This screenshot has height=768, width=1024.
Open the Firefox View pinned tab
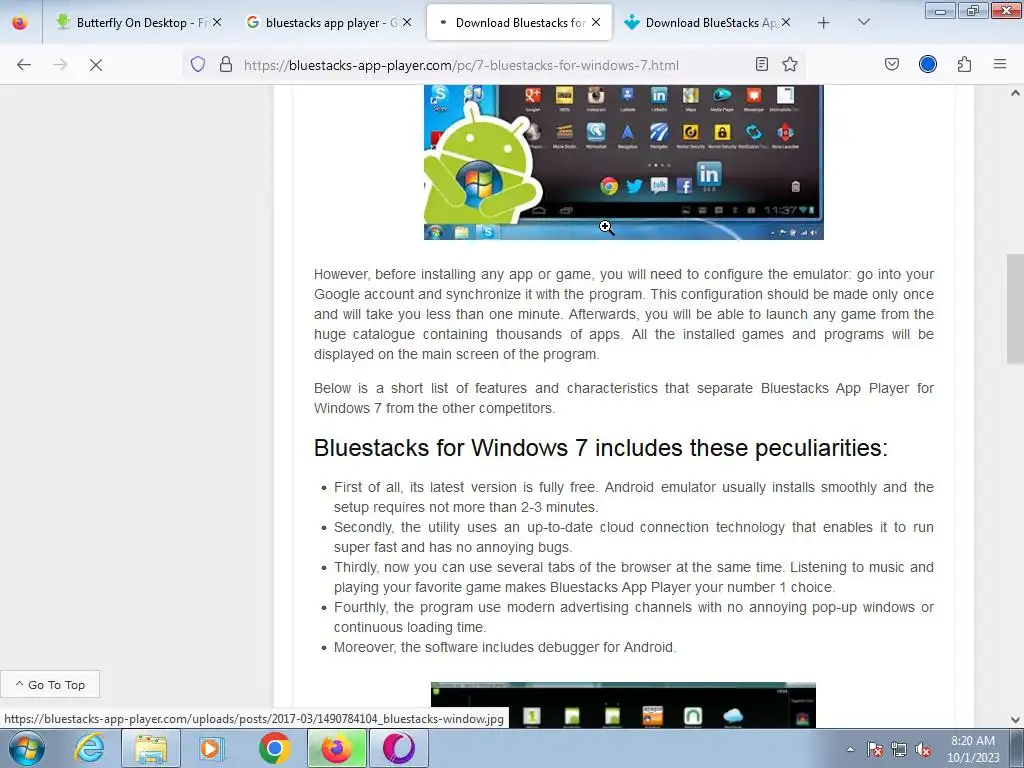[x=20, y=23]
